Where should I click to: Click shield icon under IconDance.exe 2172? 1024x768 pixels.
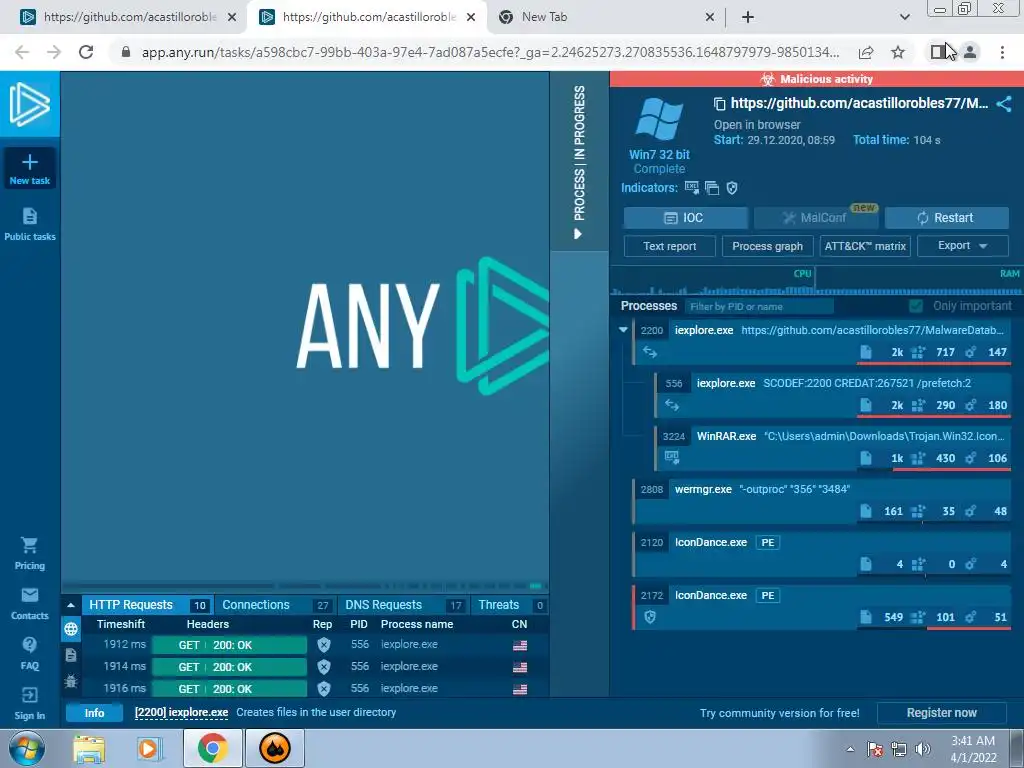point(650,617)
